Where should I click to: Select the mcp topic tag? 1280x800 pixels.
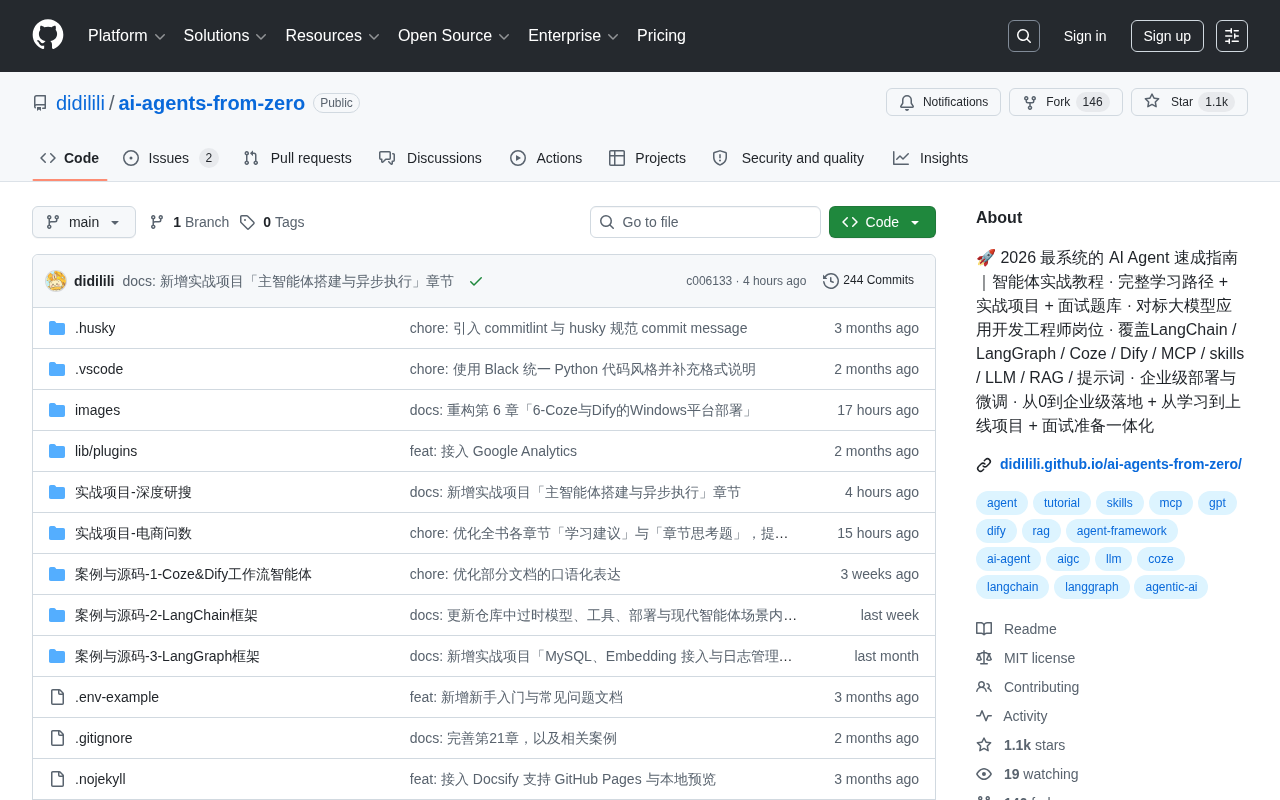[x=1171, y=503]
